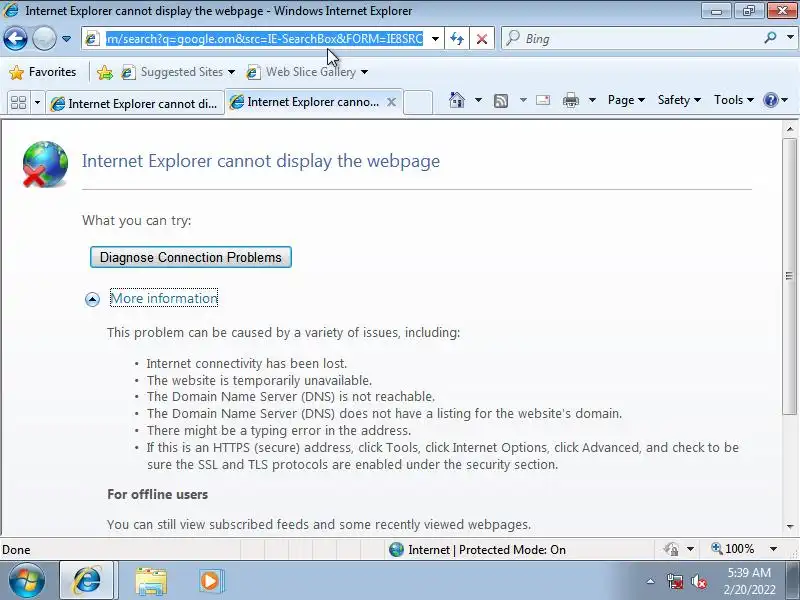Click the privacy/security lock status icon
The height and width of the screenshot is (600, 800).
pyautogui.click(x=671, y=549)
